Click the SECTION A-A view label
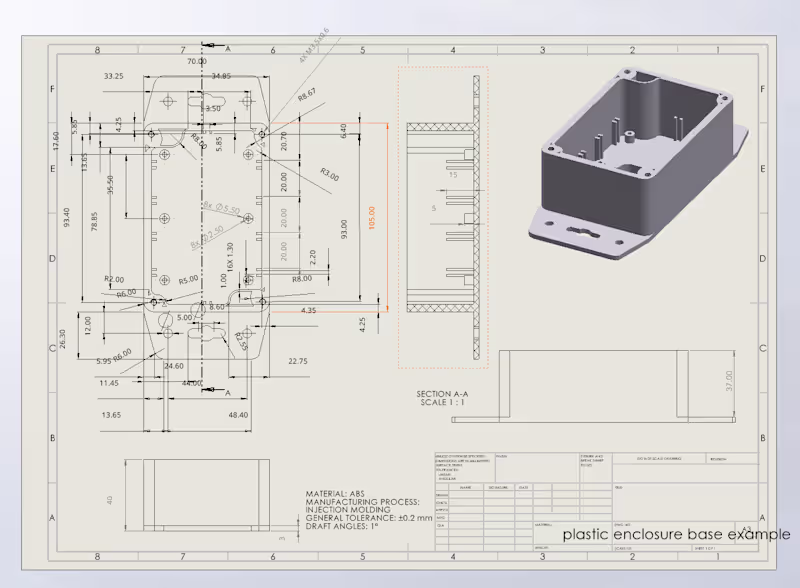Viewport: 800px width, 588px height. pos(442,394)
